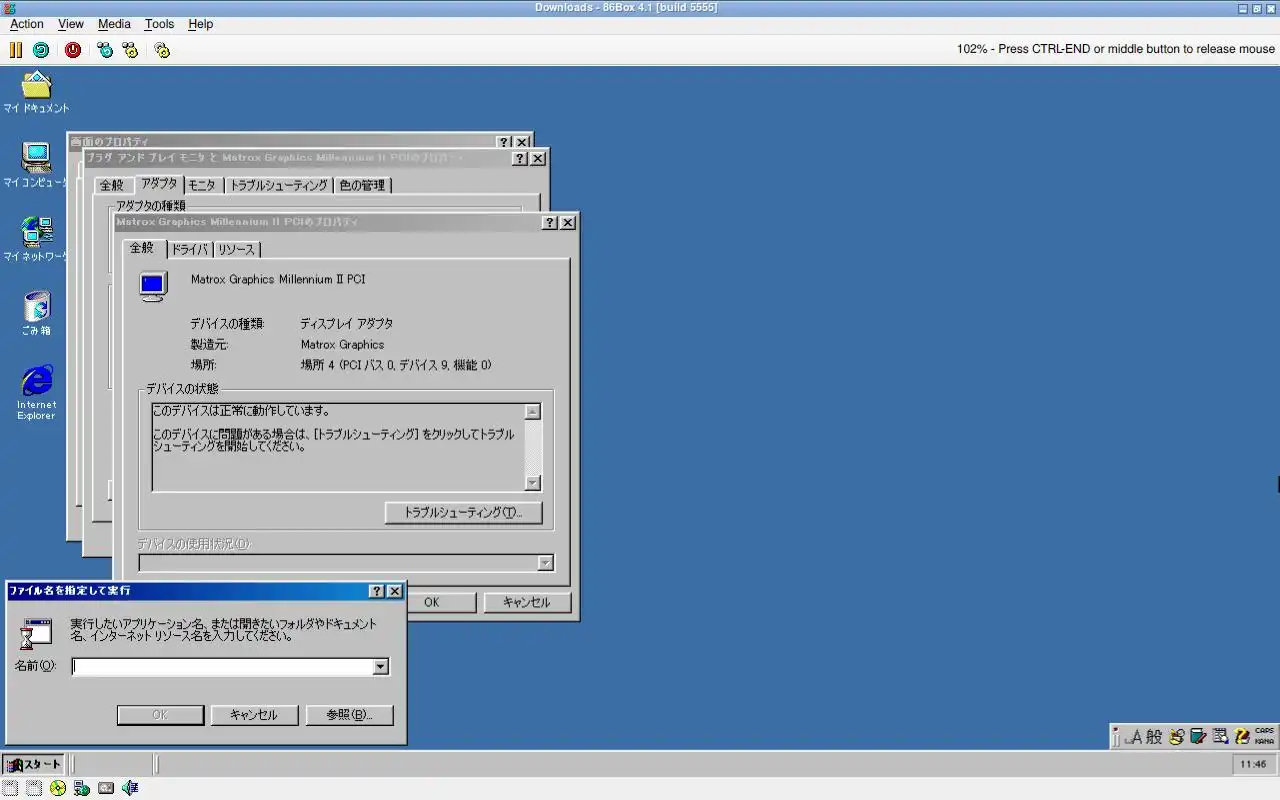This screenshot has width=1280, height=800.
Task: Click the IME input mode 'A' icon
Action: pyautogui.click(x=1133, y=737)
